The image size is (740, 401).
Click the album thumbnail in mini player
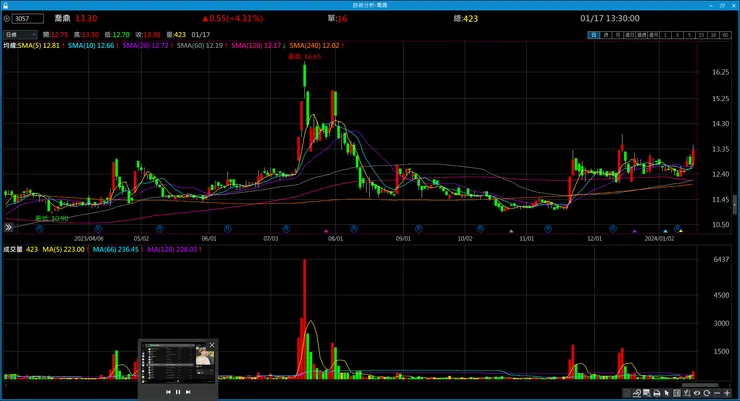point(205,357)
